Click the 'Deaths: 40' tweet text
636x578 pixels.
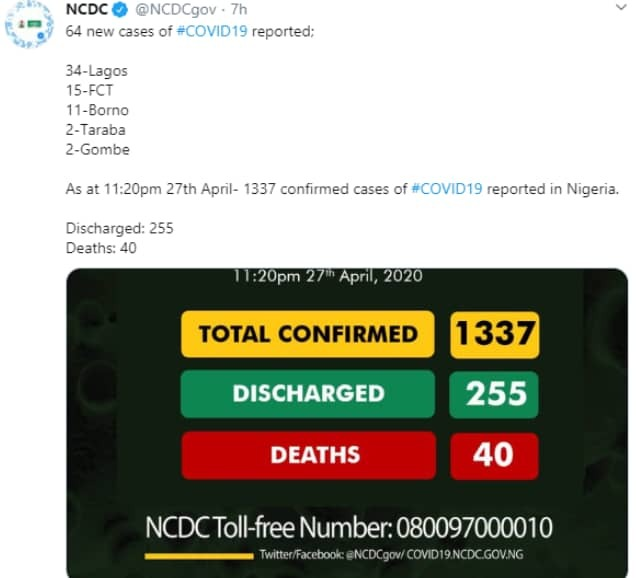[x=101, y=247]
